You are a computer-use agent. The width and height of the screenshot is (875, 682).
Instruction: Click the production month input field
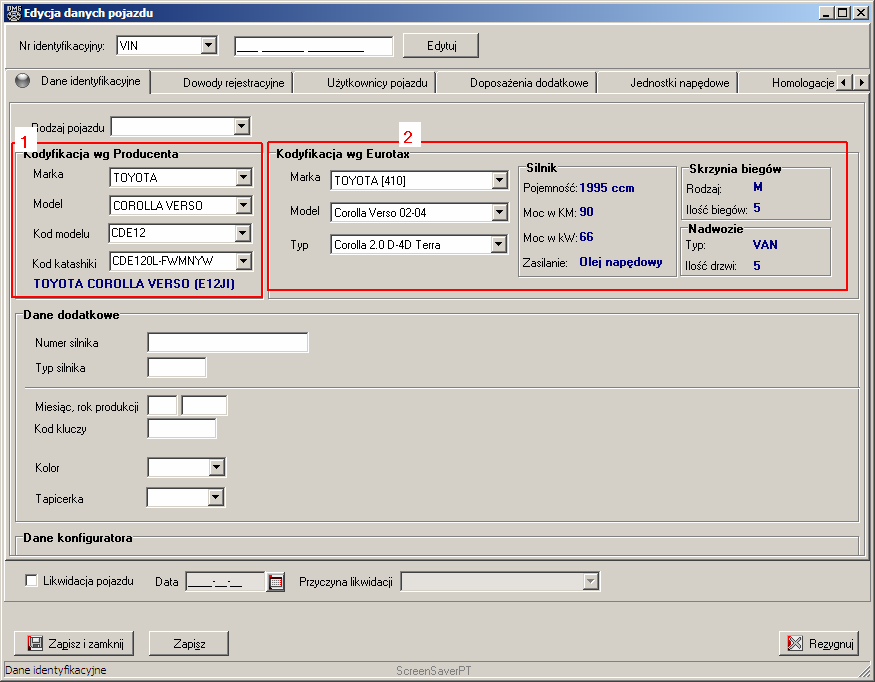162,406
